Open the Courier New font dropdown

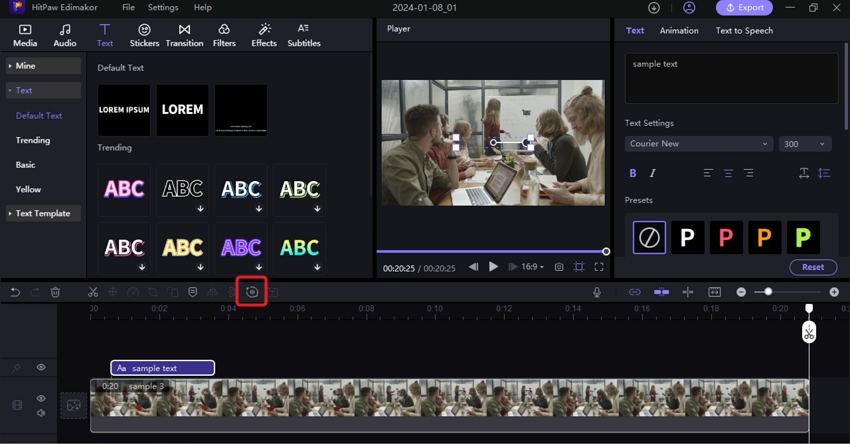coord(698,144)
